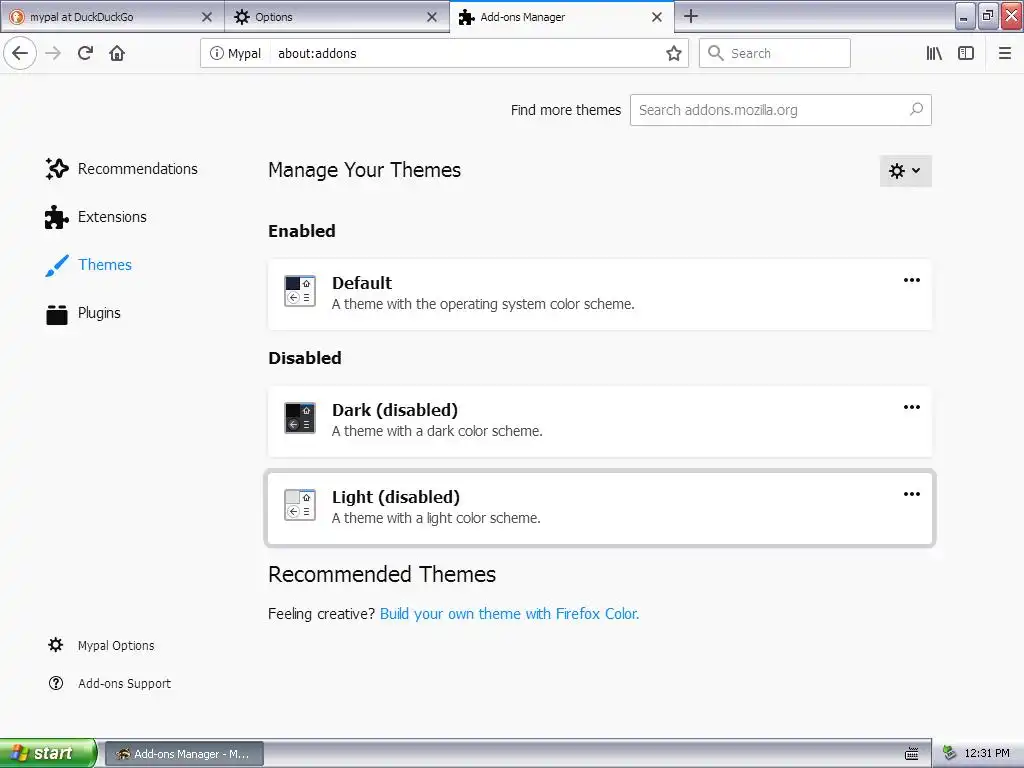Image resolution: width=1024 pixels, height=768 pixels.
Task: Reload the current page
Action: 85,53
